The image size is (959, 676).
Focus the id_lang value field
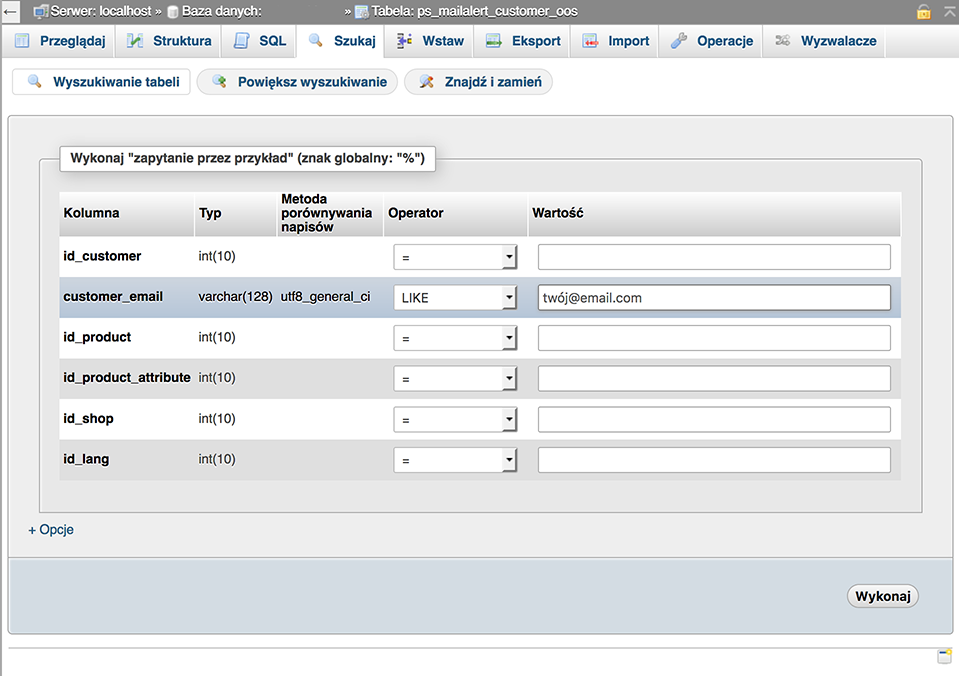pyautogui.click(x=714, y=460)
